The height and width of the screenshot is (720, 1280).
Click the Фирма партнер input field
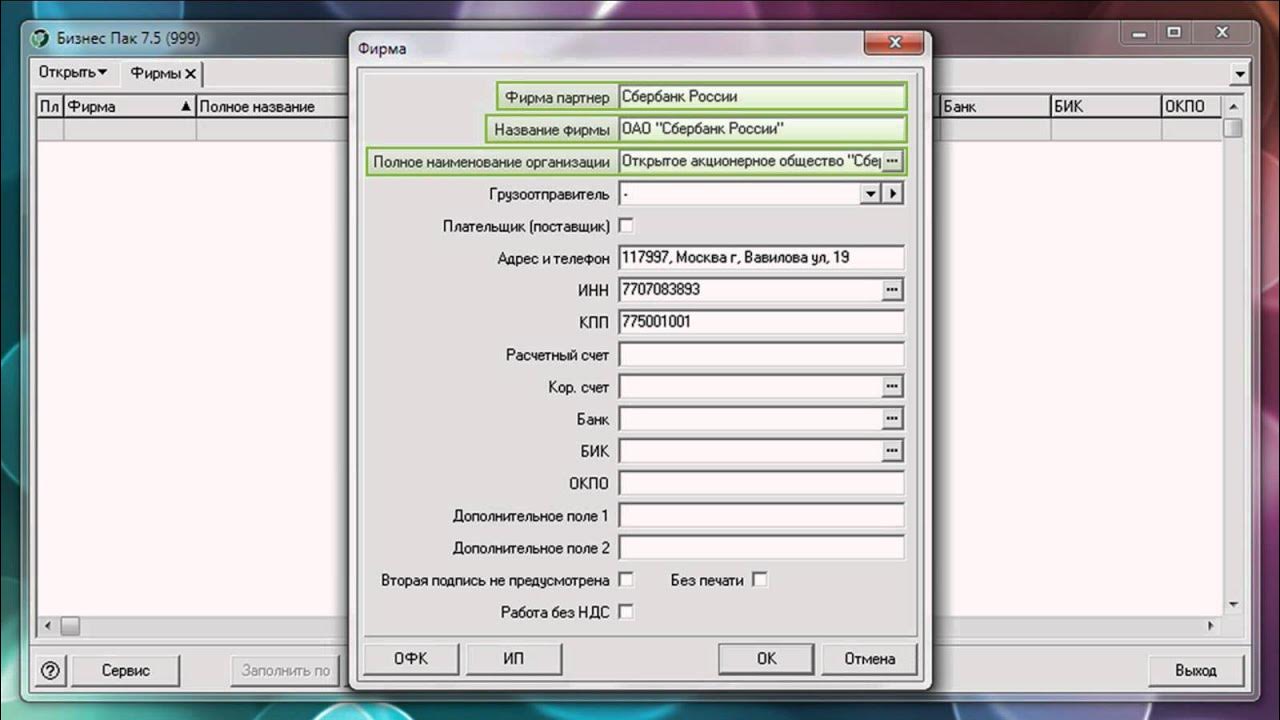(762, 97)
